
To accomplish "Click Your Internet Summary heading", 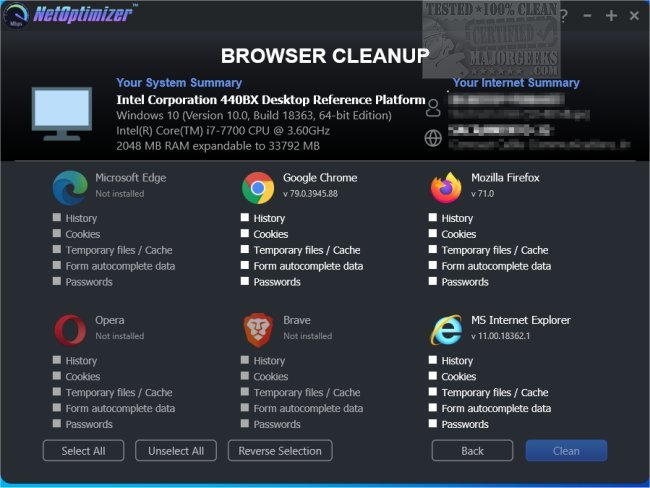I will [x=516, y=83].
